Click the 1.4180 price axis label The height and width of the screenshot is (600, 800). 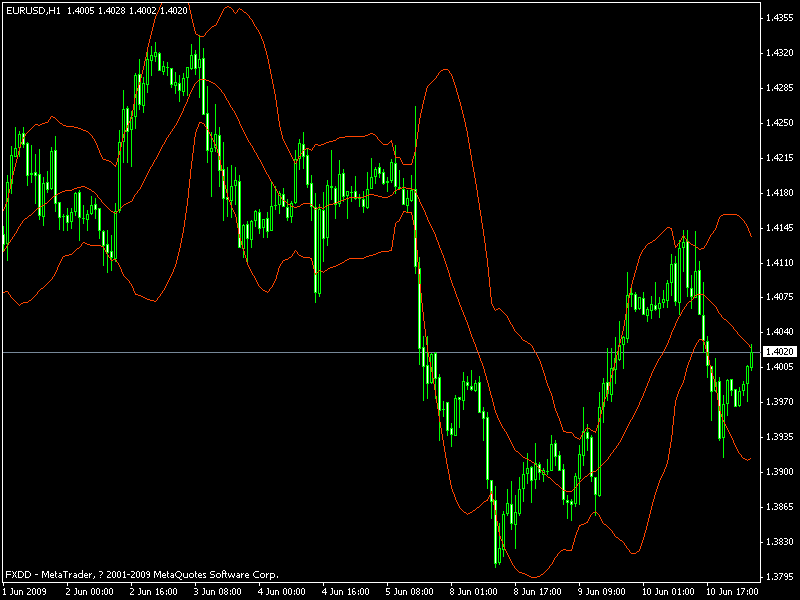pos(780,193)
